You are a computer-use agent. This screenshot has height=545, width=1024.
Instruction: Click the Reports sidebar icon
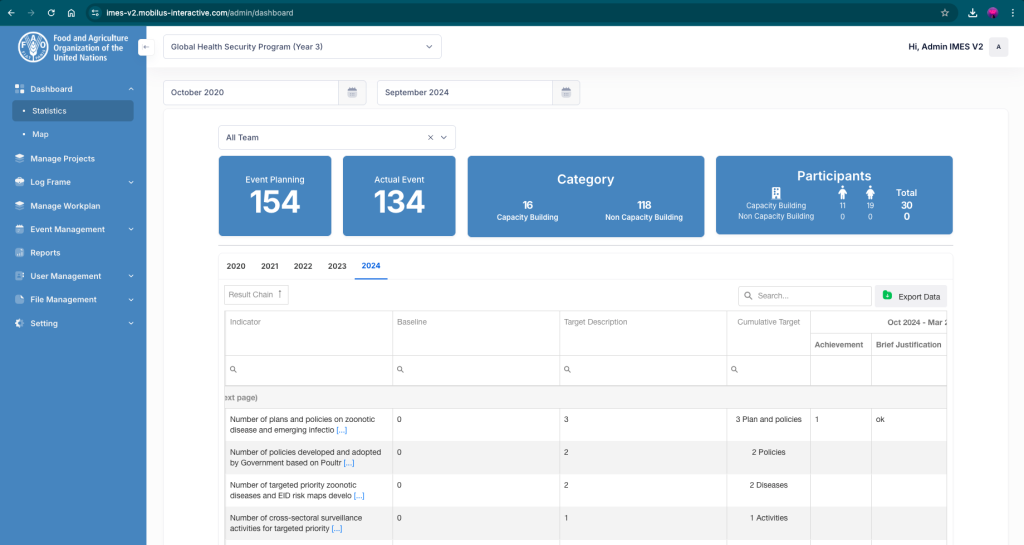(x=20, y=253)
